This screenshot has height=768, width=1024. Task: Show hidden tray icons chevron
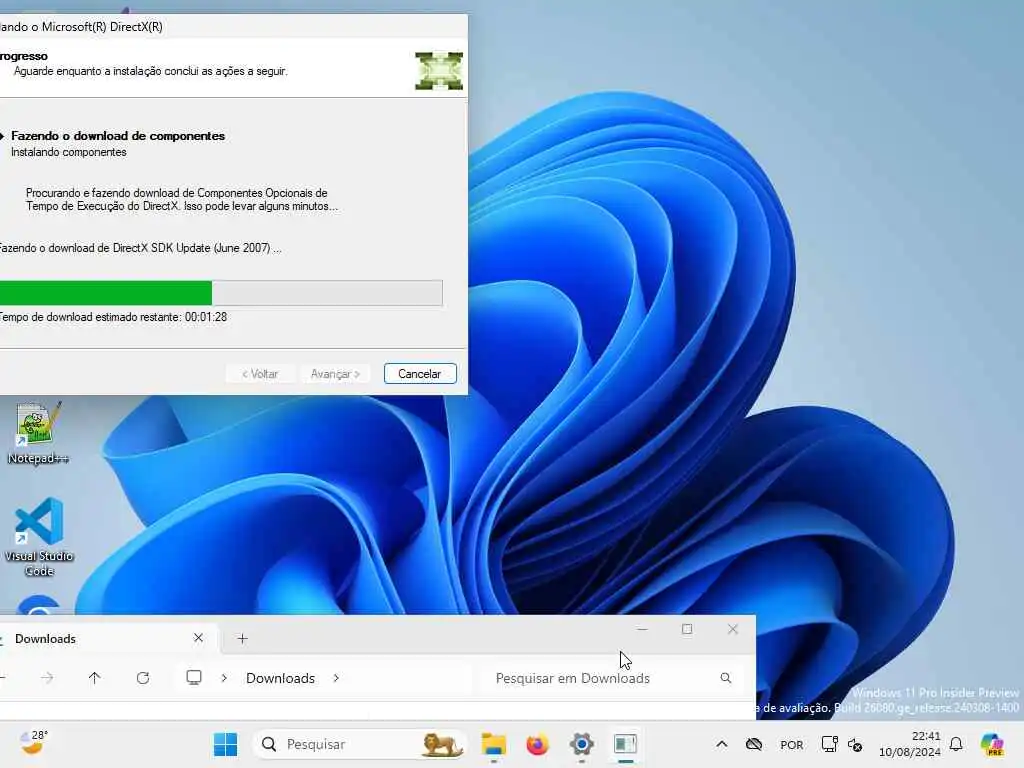(722, 744)
